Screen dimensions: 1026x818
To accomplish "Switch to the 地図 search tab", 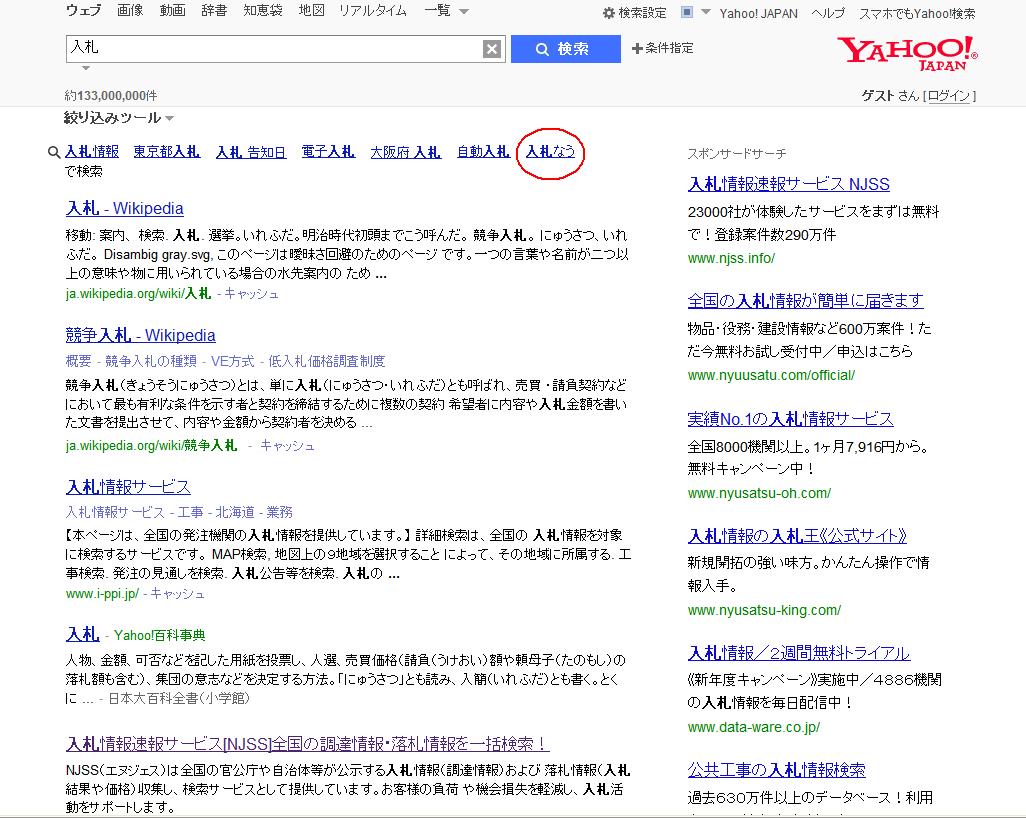I will click(311, 11).
